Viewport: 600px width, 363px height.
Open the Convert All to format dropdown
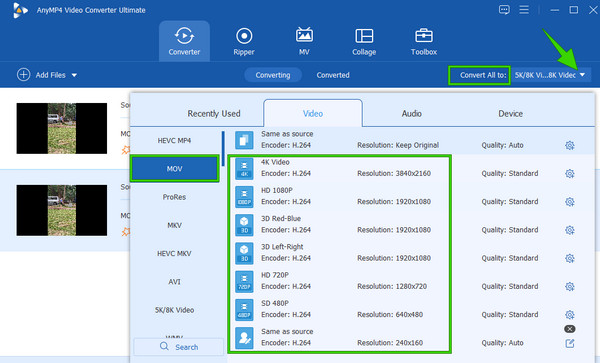click(551, 75)
